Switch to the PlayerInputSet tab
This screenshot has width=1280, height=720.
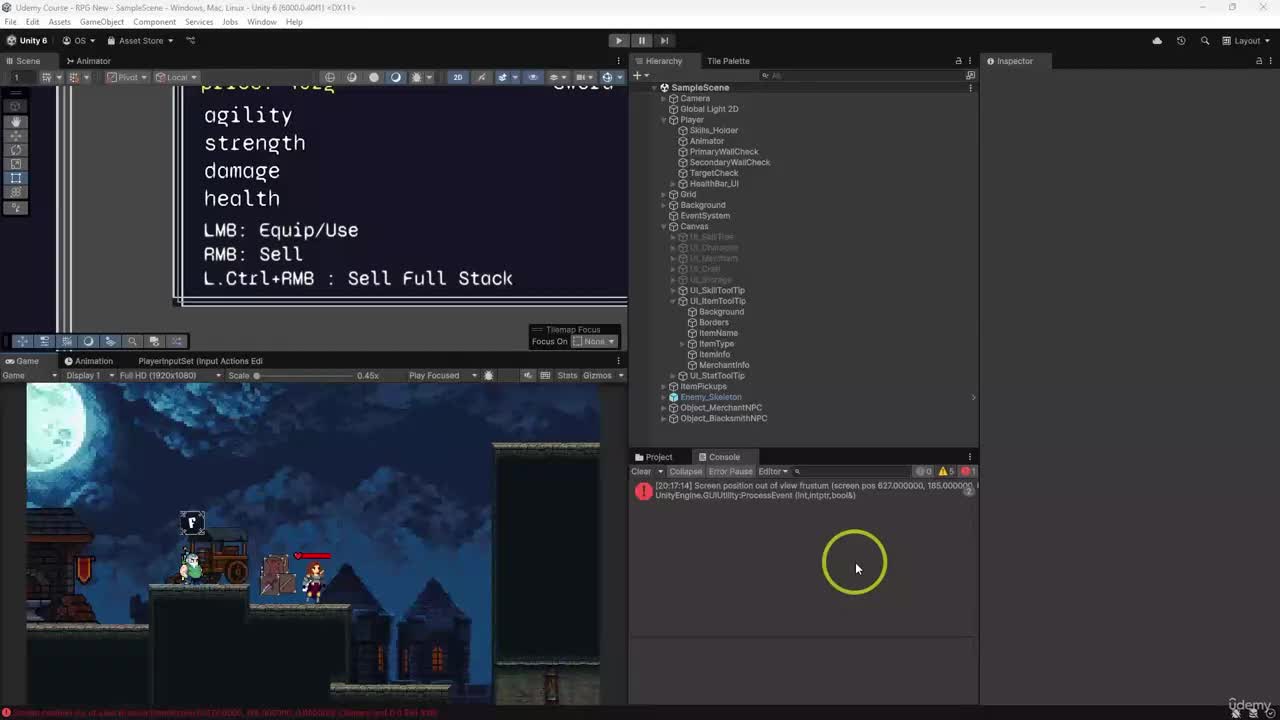click(200, 361)
